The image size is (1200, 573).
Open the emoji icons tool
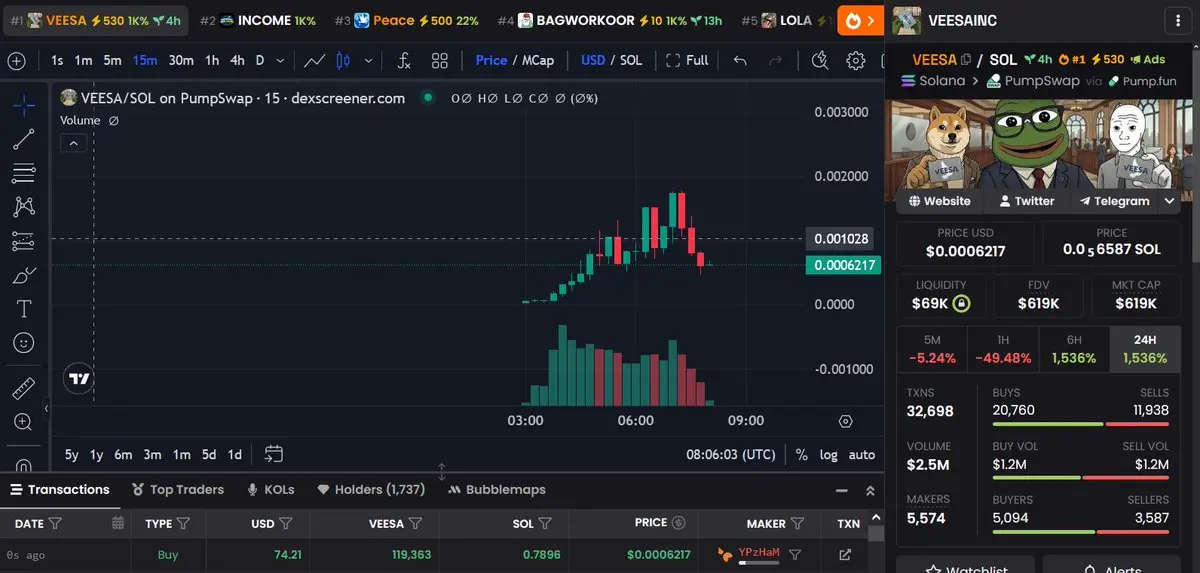coord(24,343)
